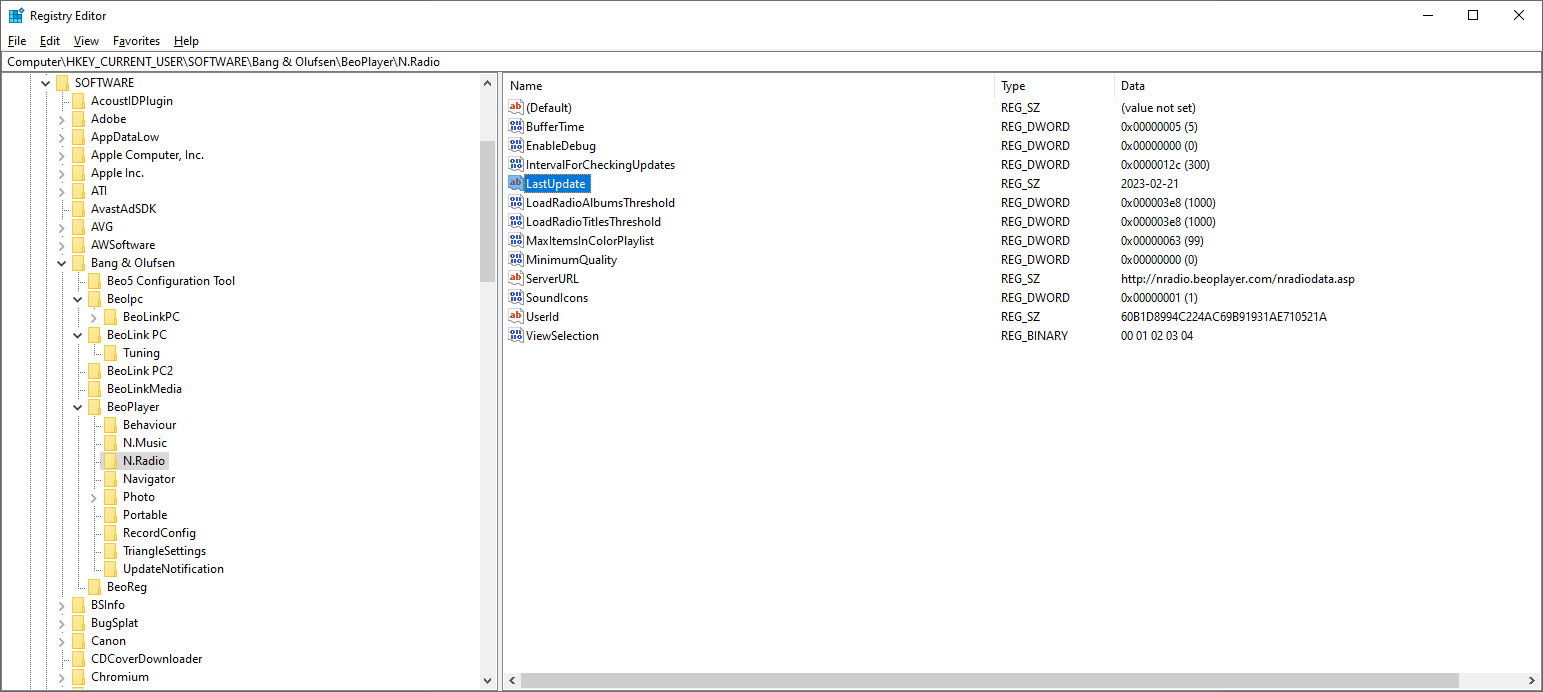This screenshot has height=692, width=1543.
Task: Click the CDCoverDownloader folder icon
Action: (78, 659)
